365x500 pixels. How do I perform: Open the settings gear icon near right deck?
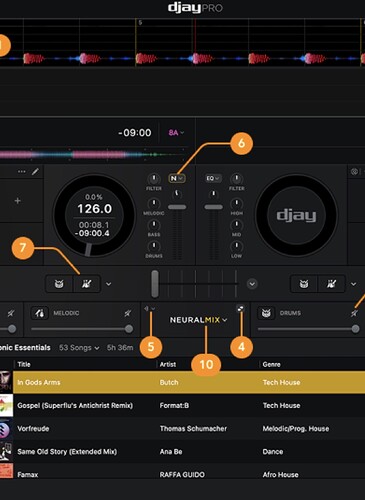(x=354, y=171)
